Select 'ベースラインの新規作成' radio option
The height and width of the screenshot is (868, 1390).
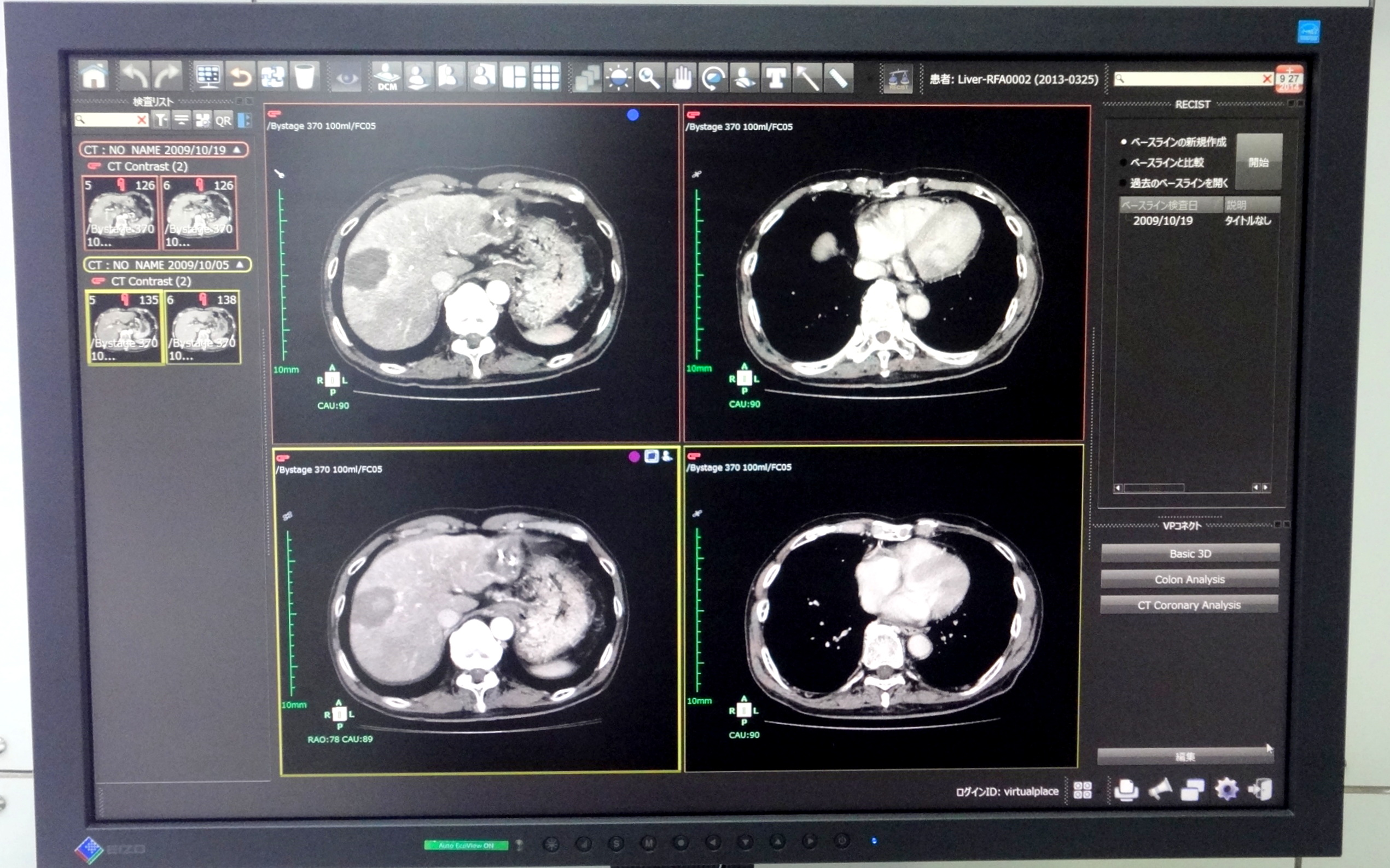(1124, 142)
